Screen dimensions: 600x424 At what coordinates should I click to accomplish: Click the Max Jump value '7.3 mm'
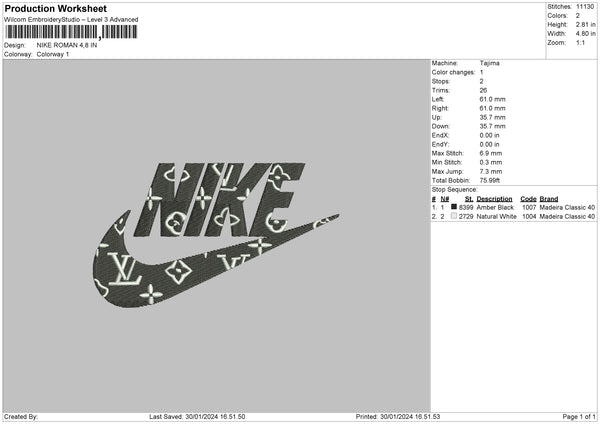pos(491,171)
